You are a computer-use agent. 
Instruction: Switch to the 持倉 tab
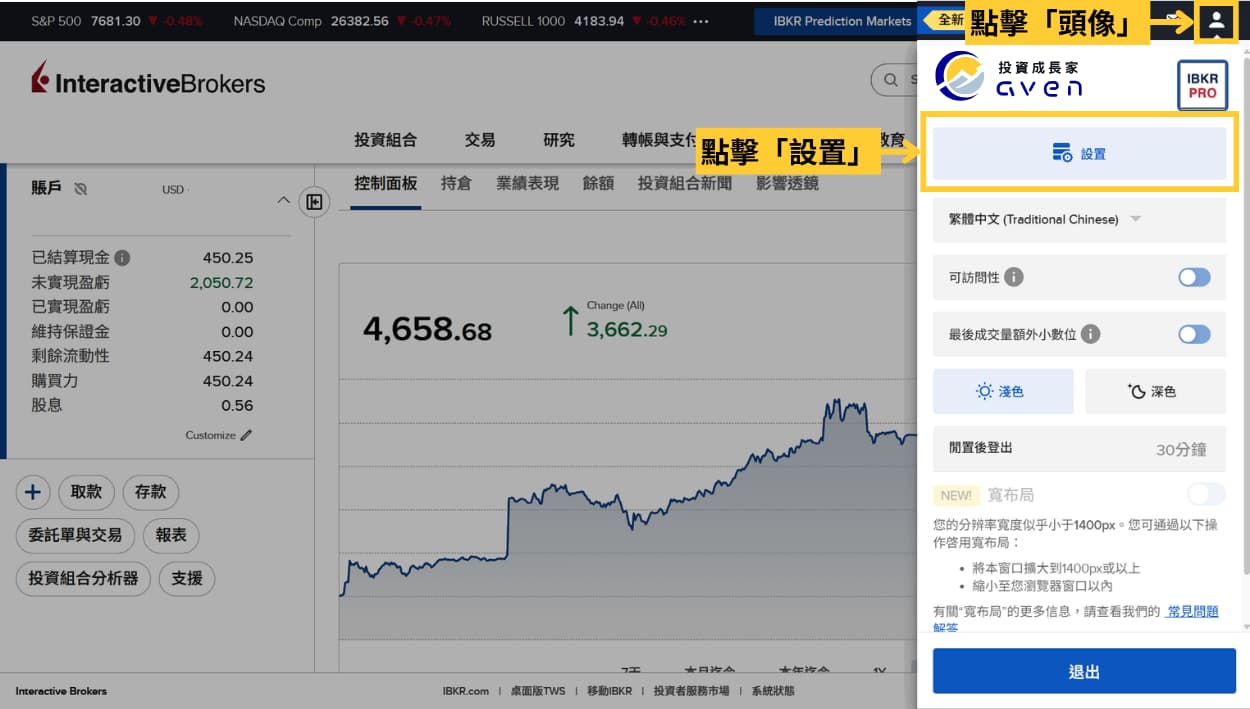pos(456,183)
